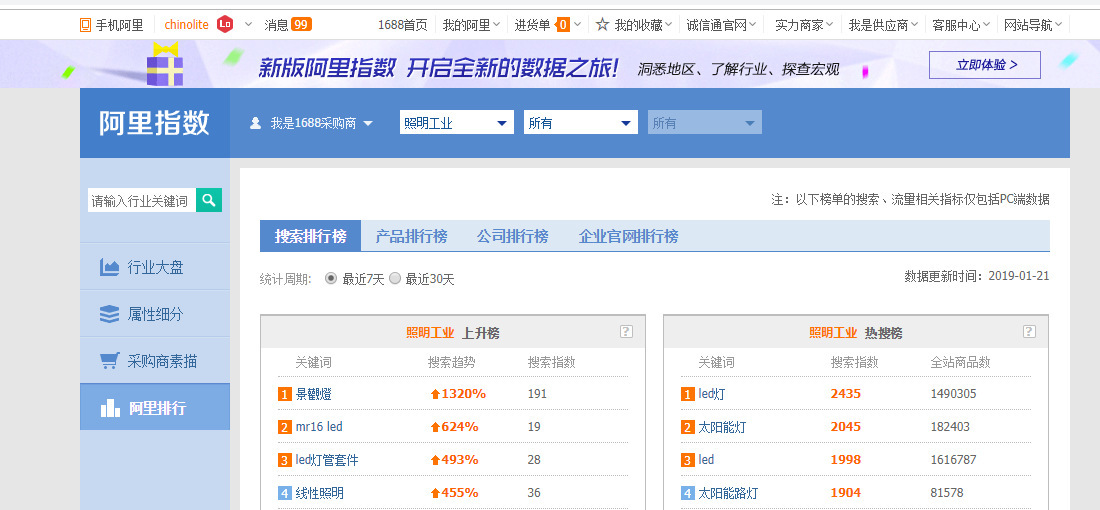
Task: Click the 立即体验 button in banner
Action: (x=984, y=65)
